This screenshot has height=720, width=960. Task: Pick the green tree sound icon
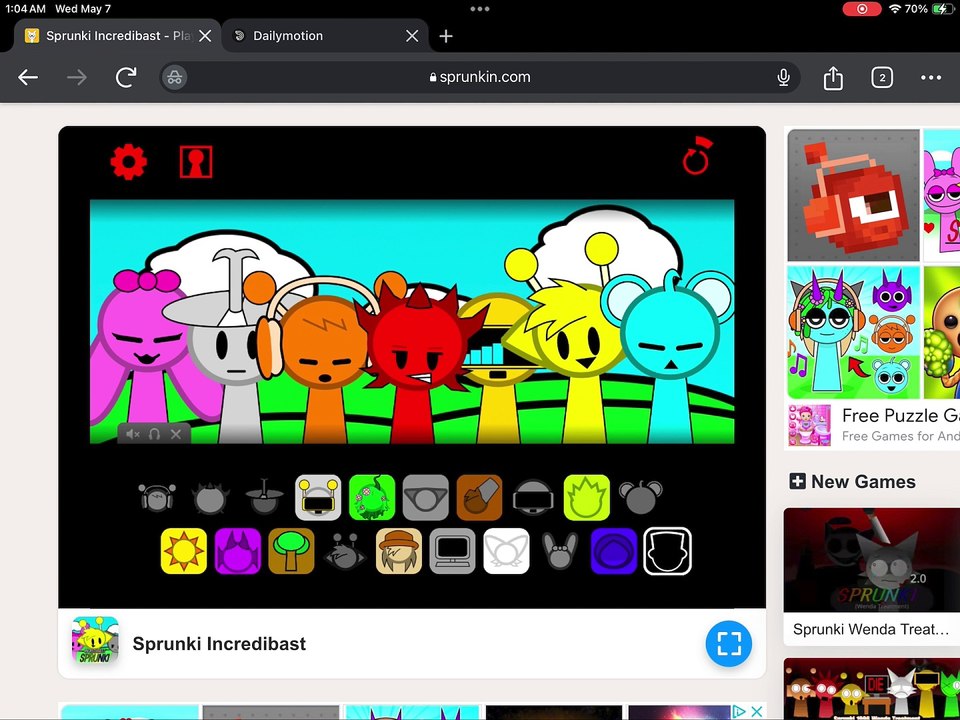tap(291, 551)
